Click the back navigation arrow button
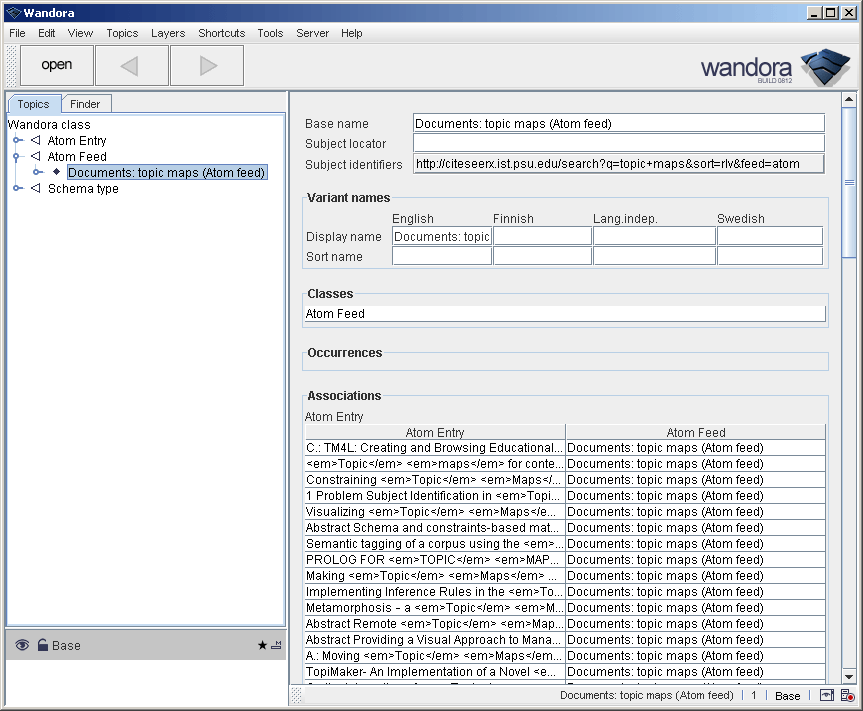Viewport: 863px width, 711px height. pos(132,66)
